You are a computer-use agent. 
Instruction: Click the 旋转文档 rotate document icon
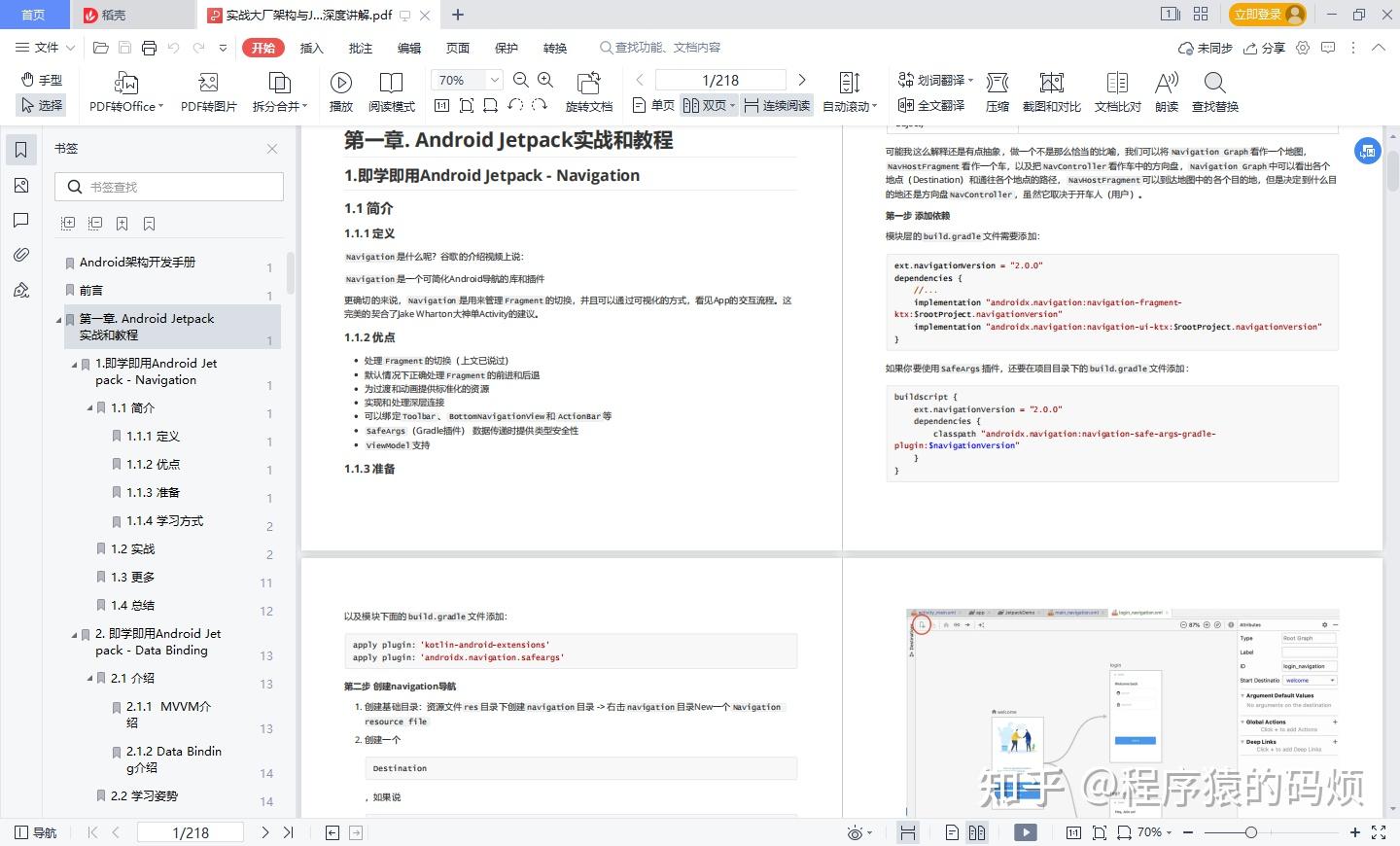pos(589,91)
